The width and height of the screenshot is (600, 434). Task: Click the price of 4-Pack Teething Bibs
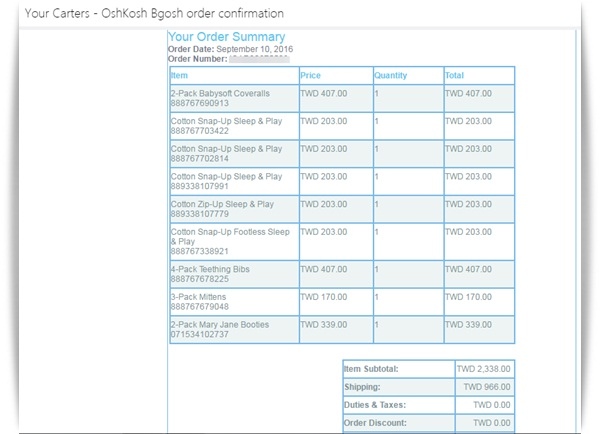point(324,269)
